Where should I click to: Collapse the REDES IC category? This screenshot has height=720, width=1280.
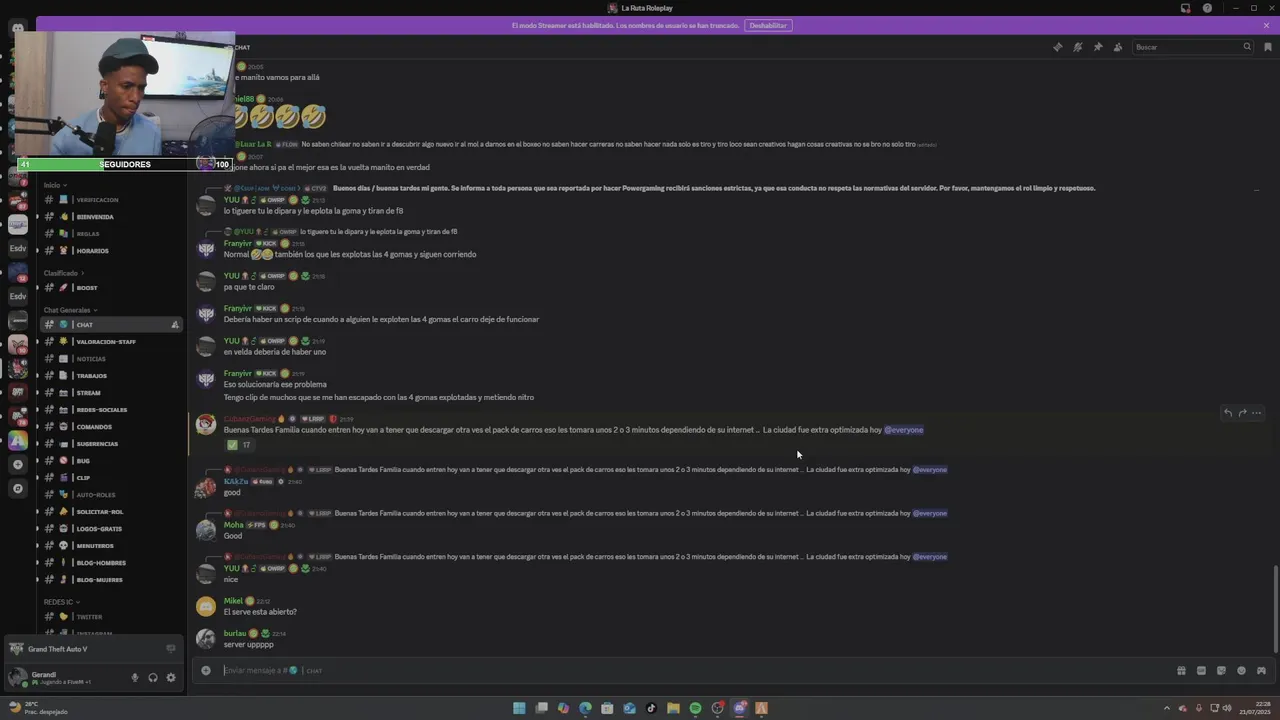[60, 602]
